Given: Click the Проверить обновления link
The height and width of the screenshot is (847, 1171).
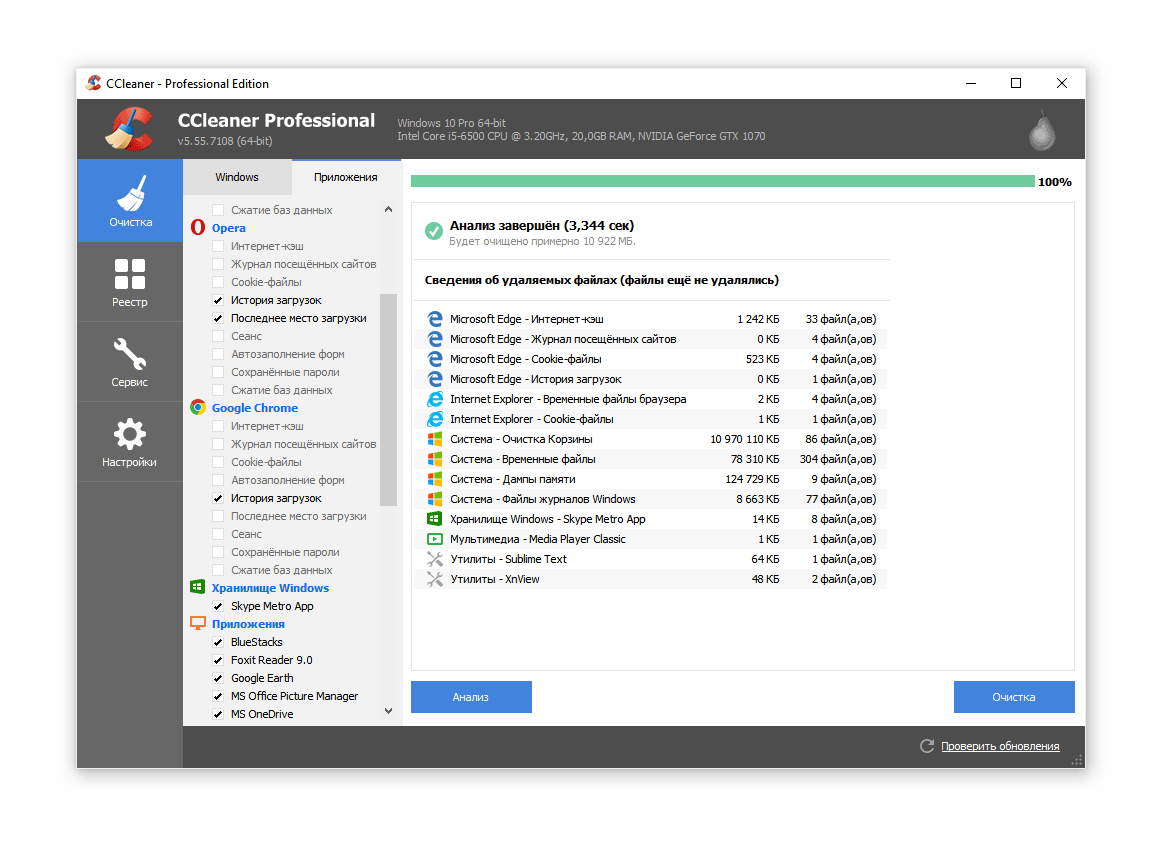Looking at the screenshot, I should click(x=999, y=746).
